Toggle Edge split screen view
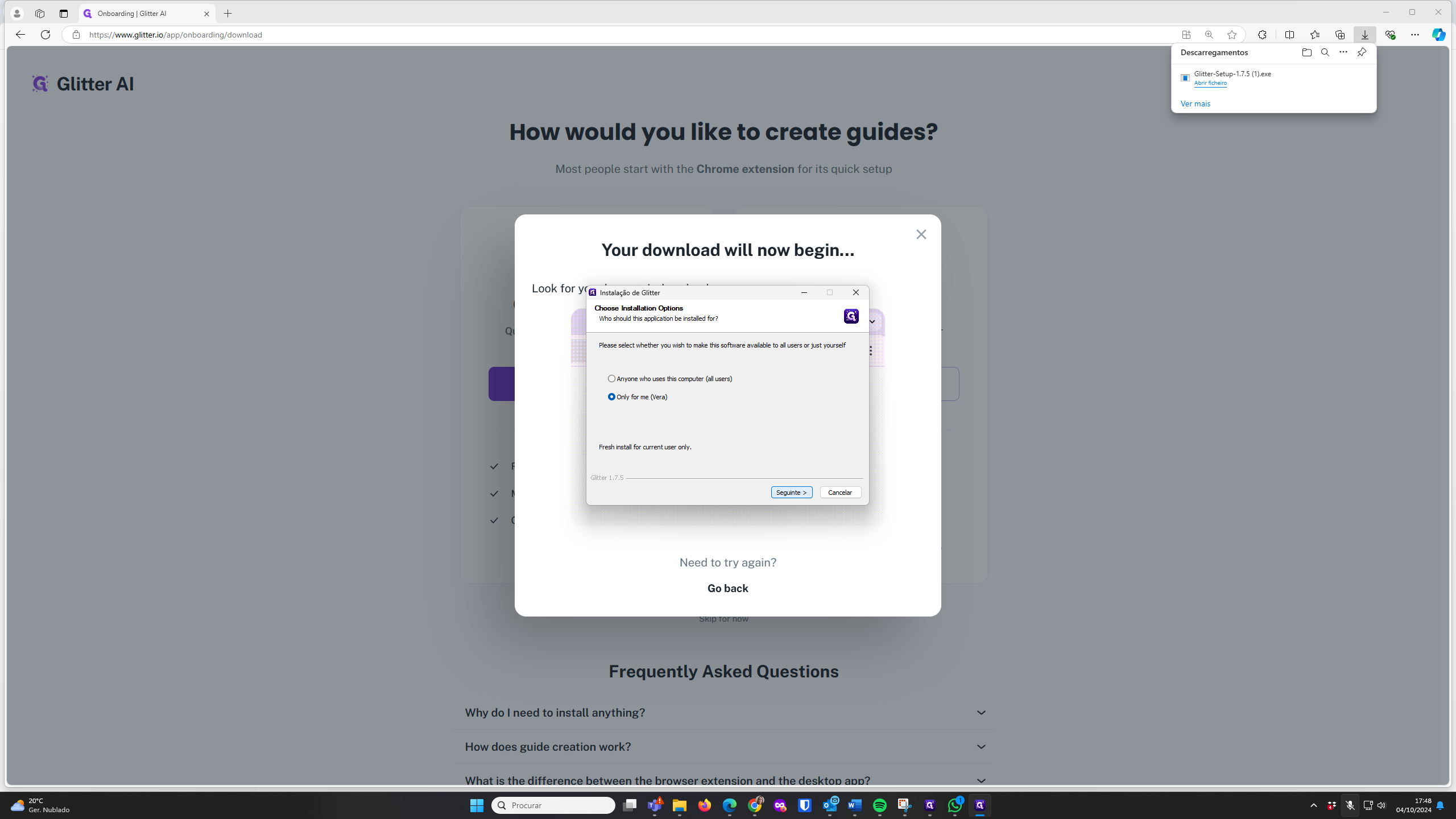 (1289, 35)
